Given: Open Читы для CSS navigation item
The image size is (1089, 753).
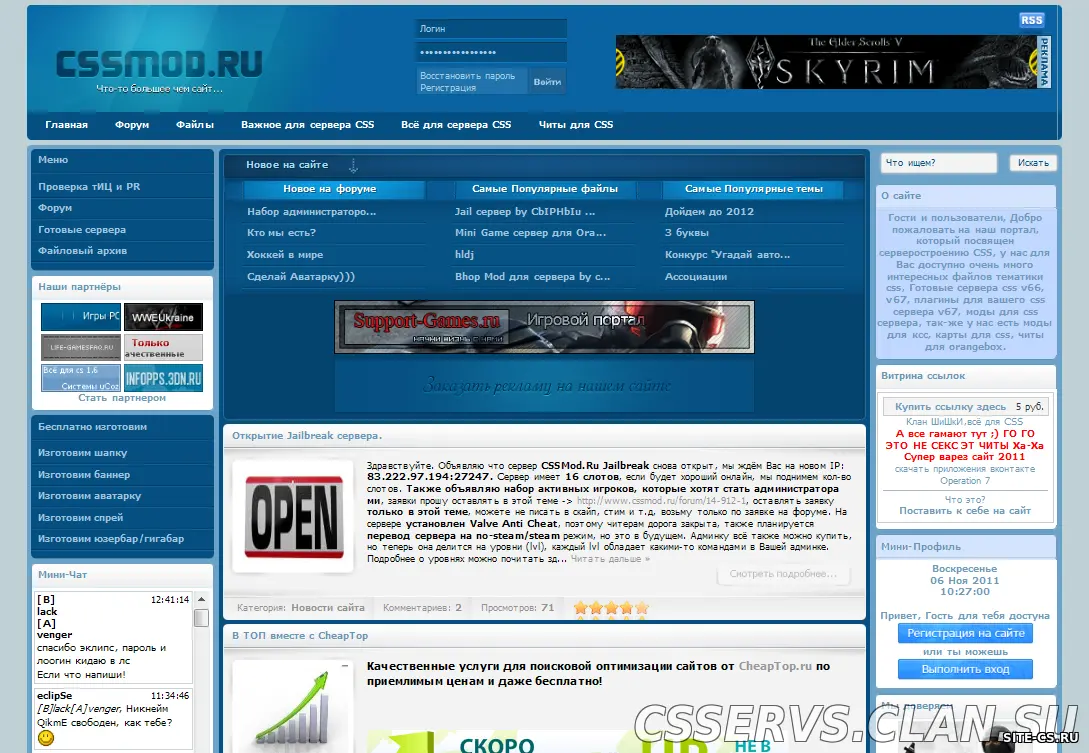Looking at the screenshot, I should 576,125.
